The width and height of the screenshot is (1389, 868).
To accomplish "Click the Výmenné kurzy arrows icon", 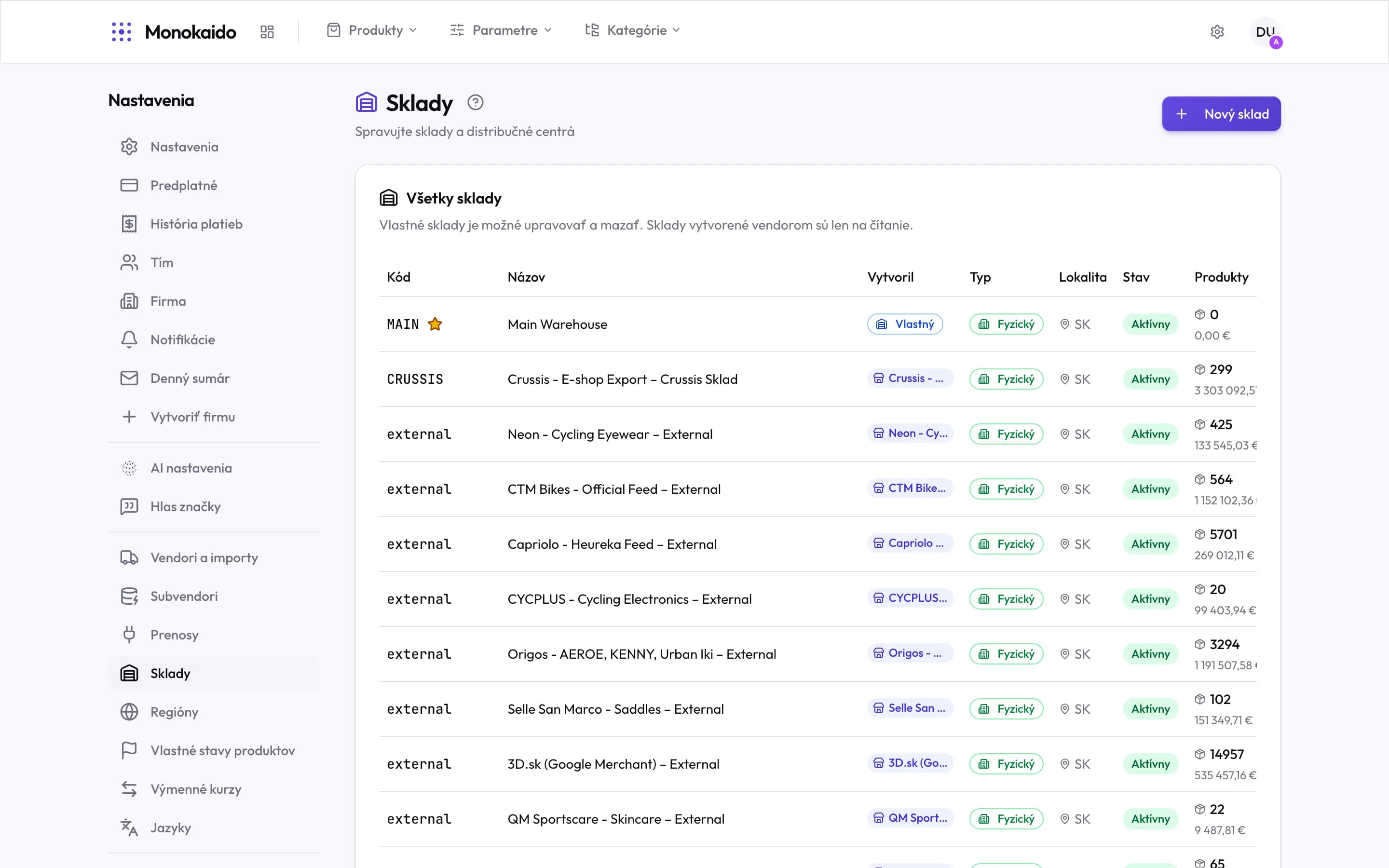I will point(129,789).
